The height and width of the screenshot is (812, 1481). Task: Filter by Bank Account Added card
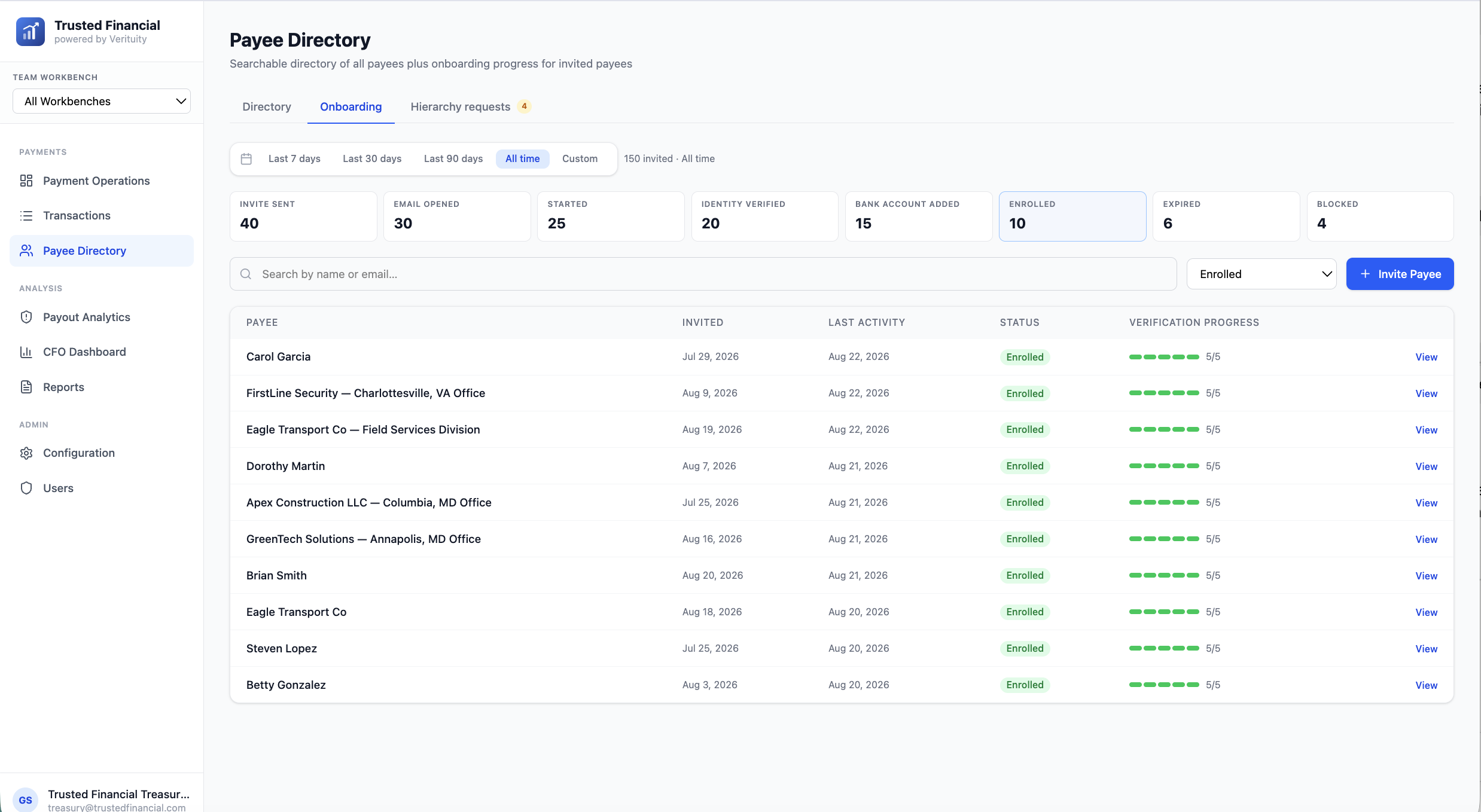click(919, 216)
